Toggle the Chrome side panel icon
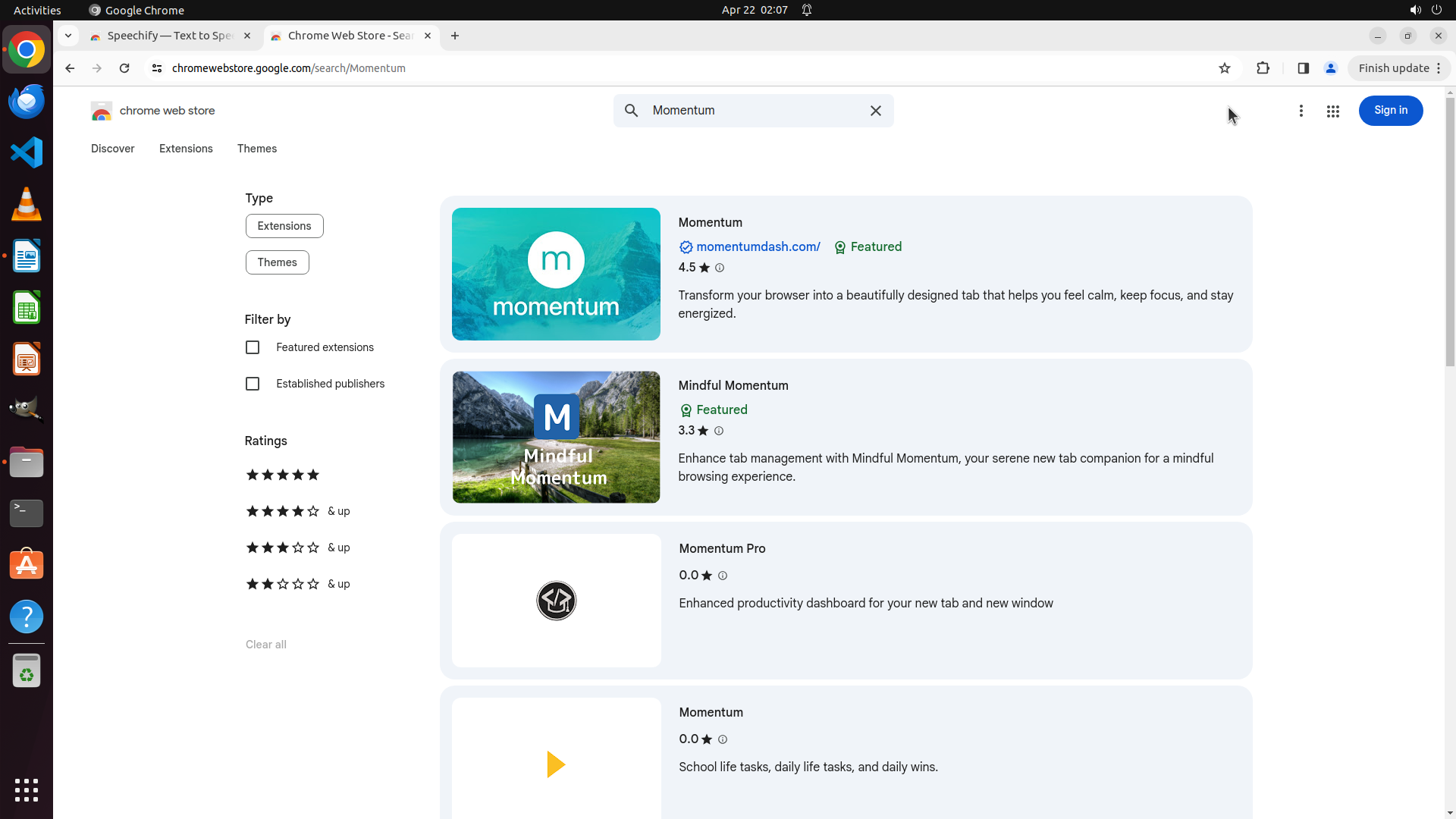This screenshot has width=1456, height=819. point(1303,68)
